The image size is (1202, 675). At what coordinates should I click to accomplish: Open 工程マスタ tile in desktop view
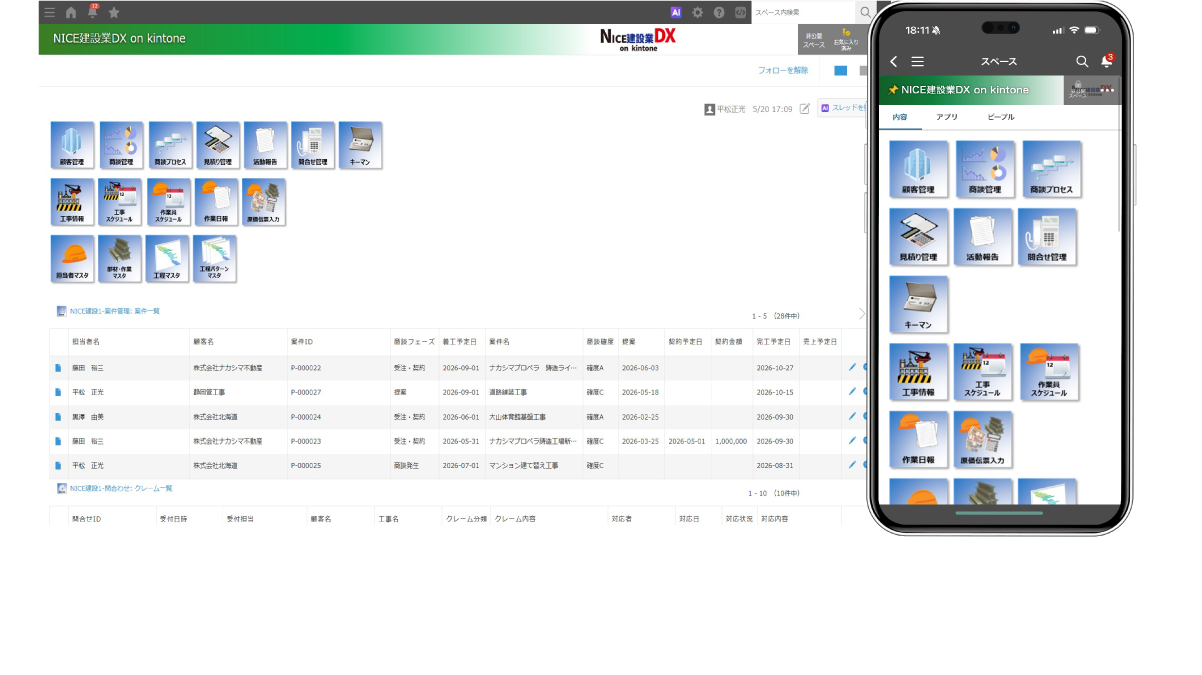(168, 259)
